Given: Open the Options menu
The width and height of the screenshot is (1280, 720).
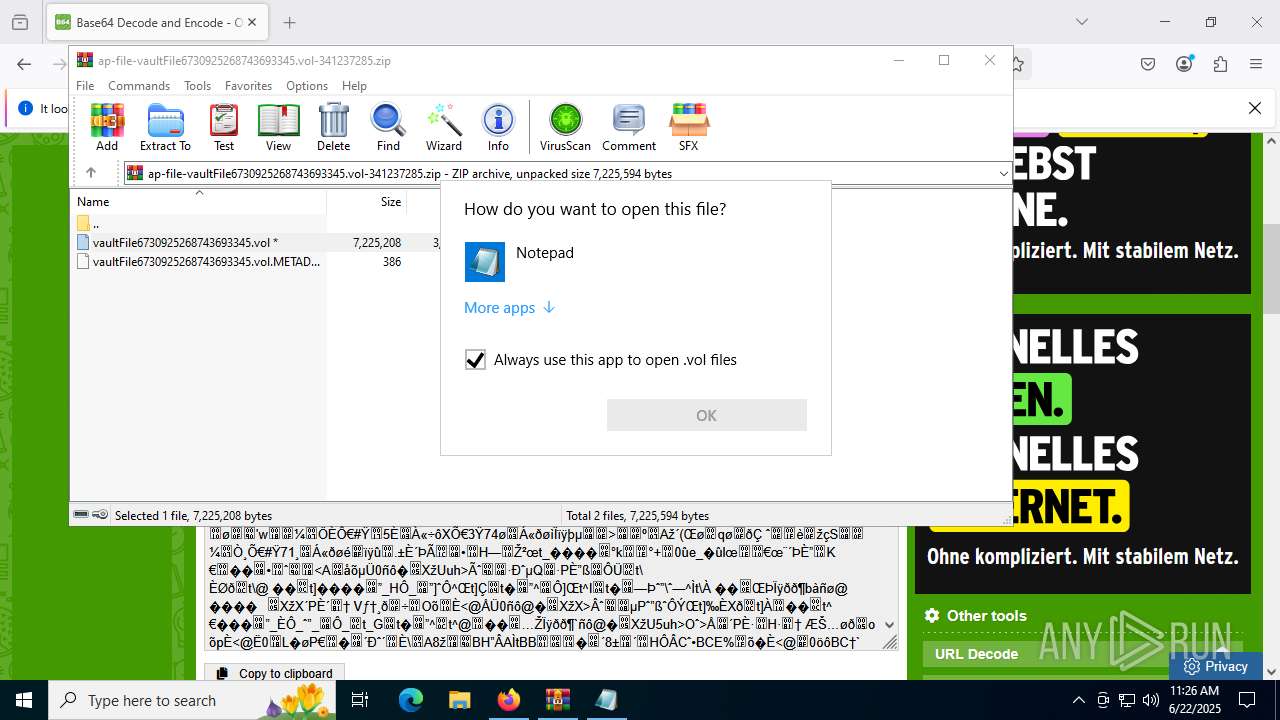Looking at the screenshot, I should point(307,86).
